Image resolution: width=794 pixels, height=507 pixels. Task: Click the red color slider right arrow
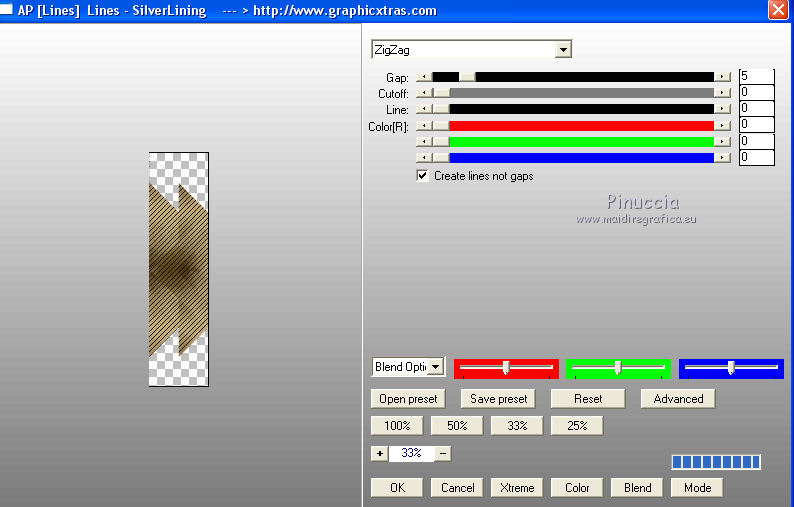pos(722,126)
